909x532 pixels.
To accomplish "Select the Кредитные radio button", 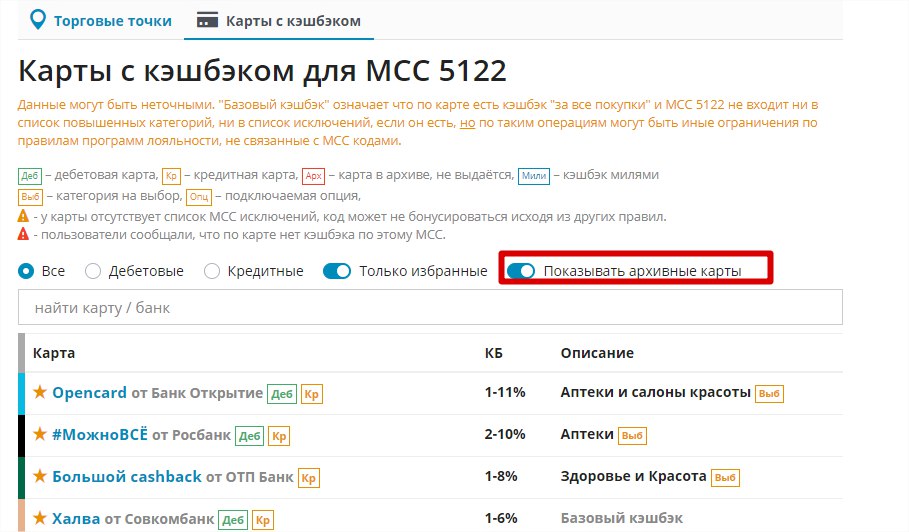I will [212, 271].
